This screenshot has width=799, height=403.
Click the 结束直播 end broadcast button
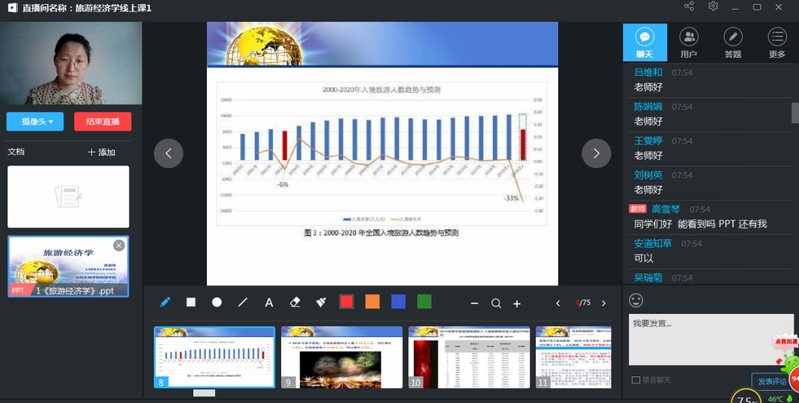click(102, 122)
